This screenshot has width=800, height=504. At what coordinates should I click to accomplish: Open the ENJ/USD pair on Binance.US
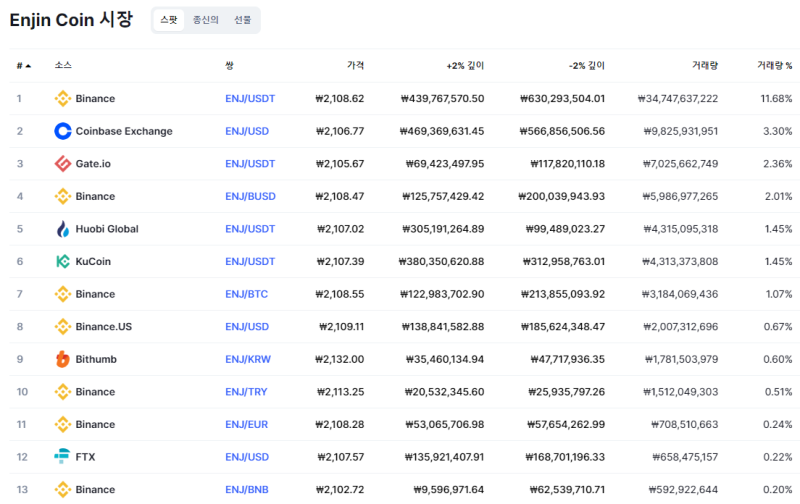247,327
